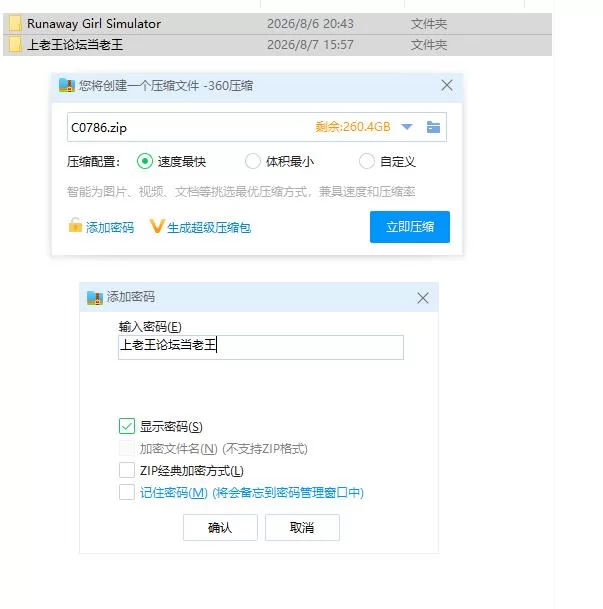Open the 记住密码 password manager link text
The image size is (603, 609).
[x=252, y=492]
